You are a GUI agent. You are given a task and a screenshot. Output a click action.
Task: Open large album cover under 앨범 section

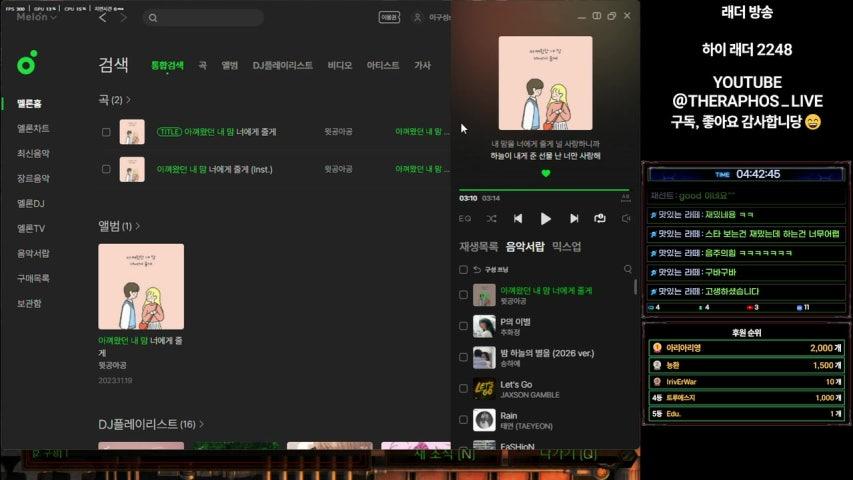[x=141, y=286]
